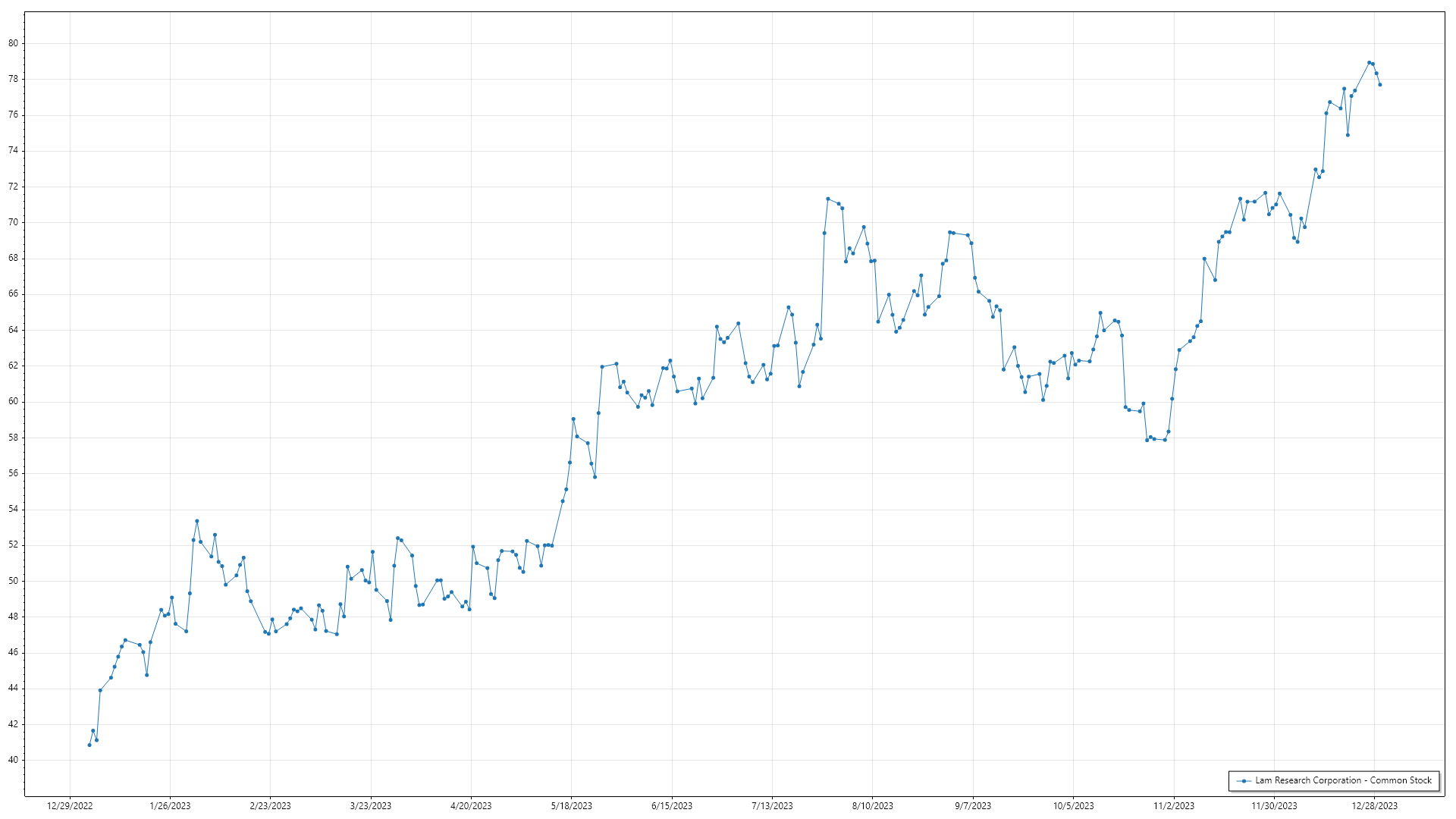Viewport: 1456px width, 819px height.
Task: Click the 1/26/2023 x-axis date label
Action: [x=170, y=806]
